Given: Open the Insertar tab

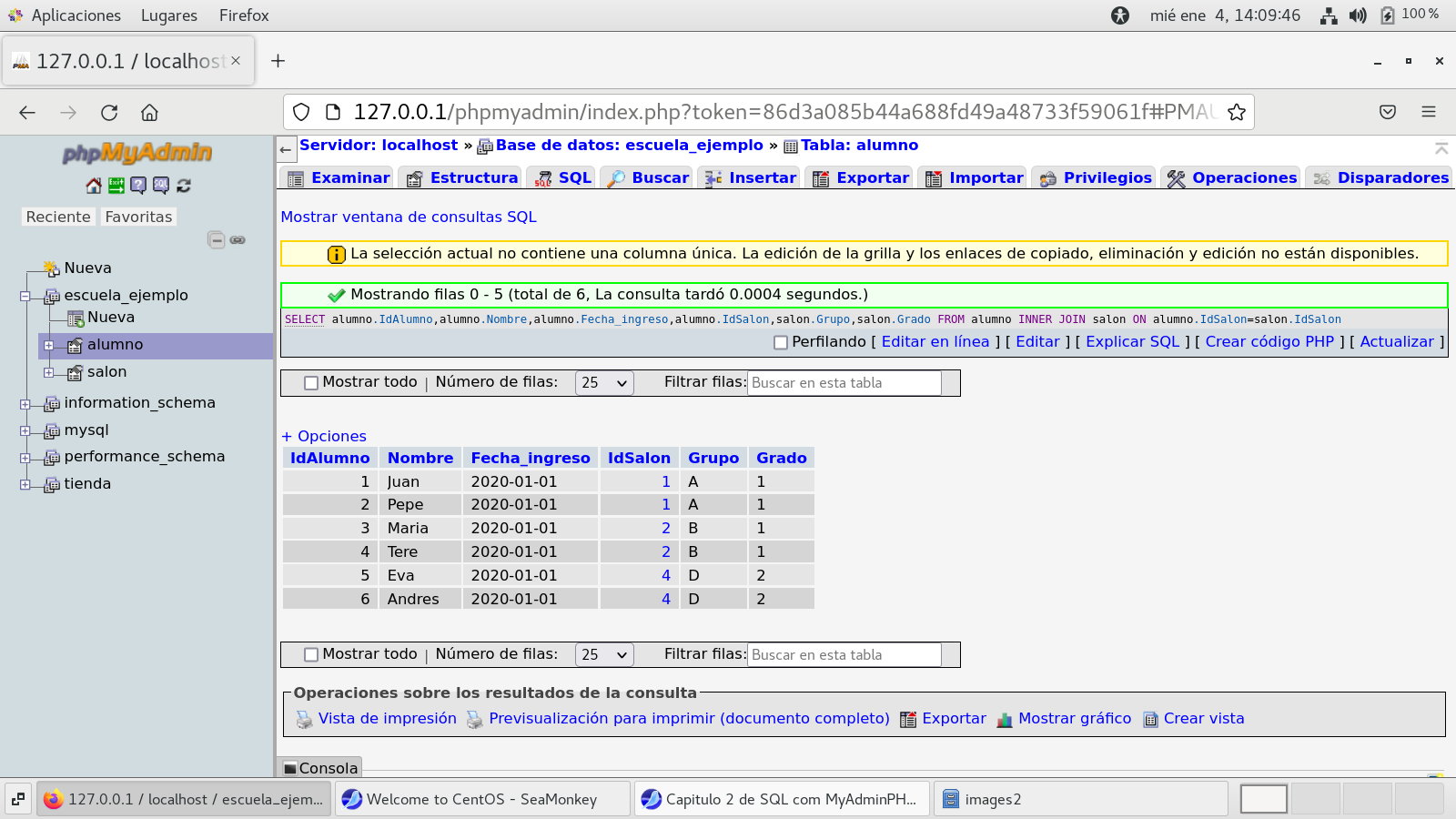Looking at the screenshot, I should pos(752,178).
